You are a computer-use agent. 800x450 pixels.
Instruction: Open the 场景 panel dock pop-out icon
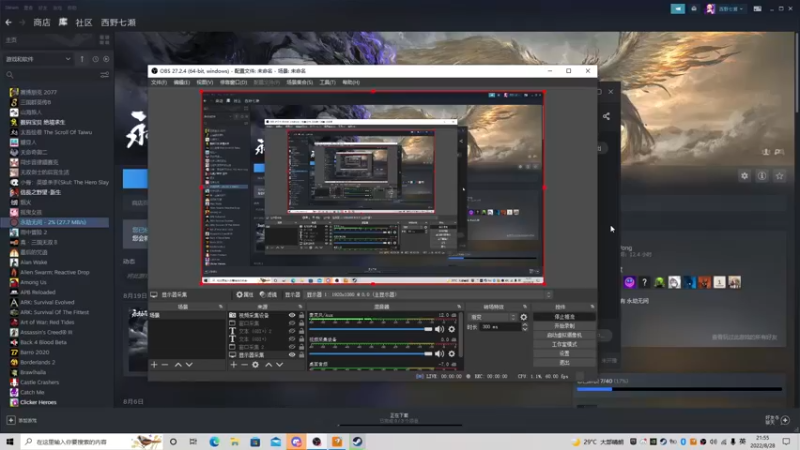click(x=220, y=307)
